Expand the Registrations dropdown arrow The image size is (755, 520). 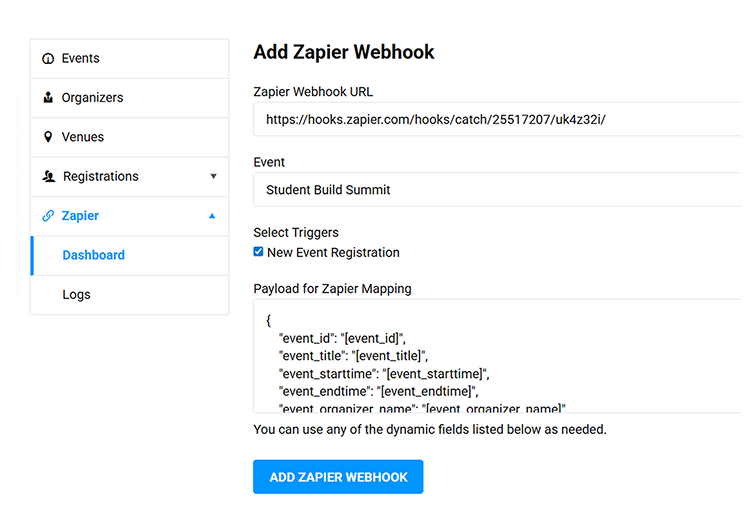click(x=213, y=176)
